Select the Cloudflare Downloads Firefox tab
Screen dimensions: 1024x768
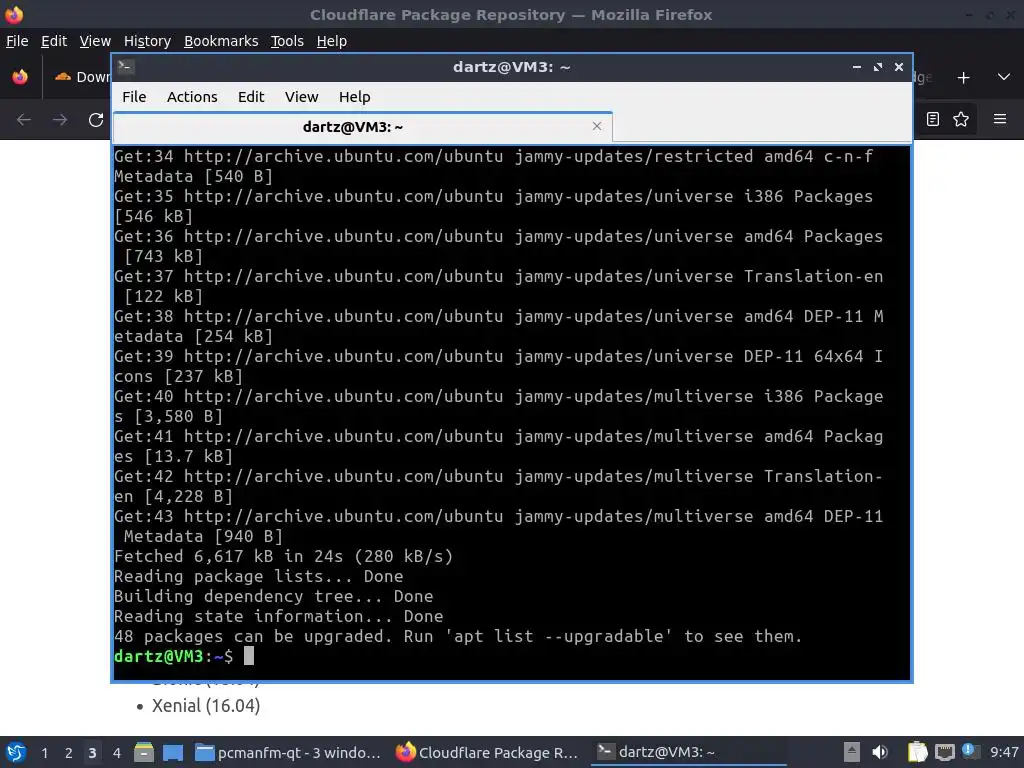pos(82,77)
